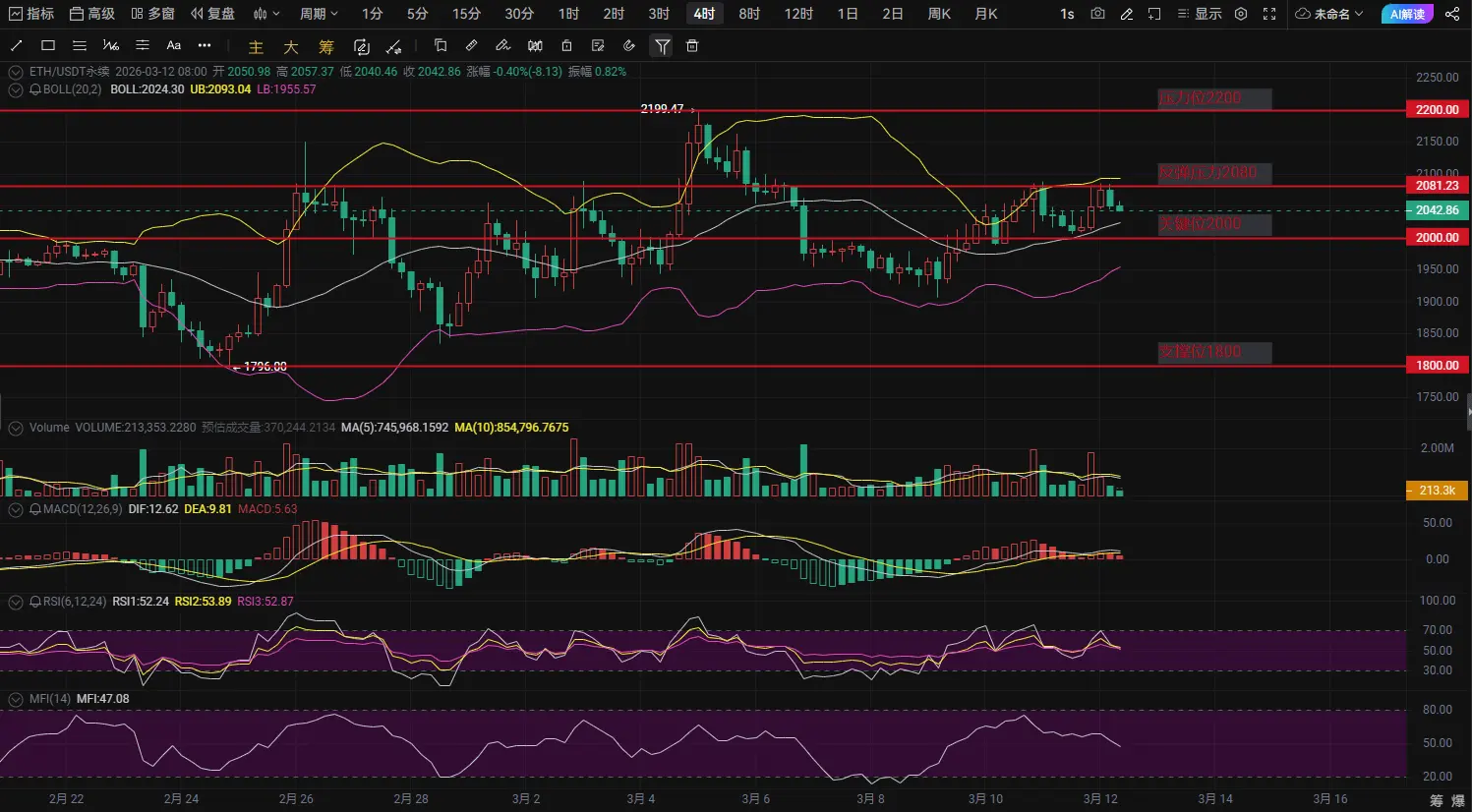Image resolution: width=1472 pixels, height=812 pixels.
Task: Enter fullscreen chart mode
Action: click(1269, 14)
